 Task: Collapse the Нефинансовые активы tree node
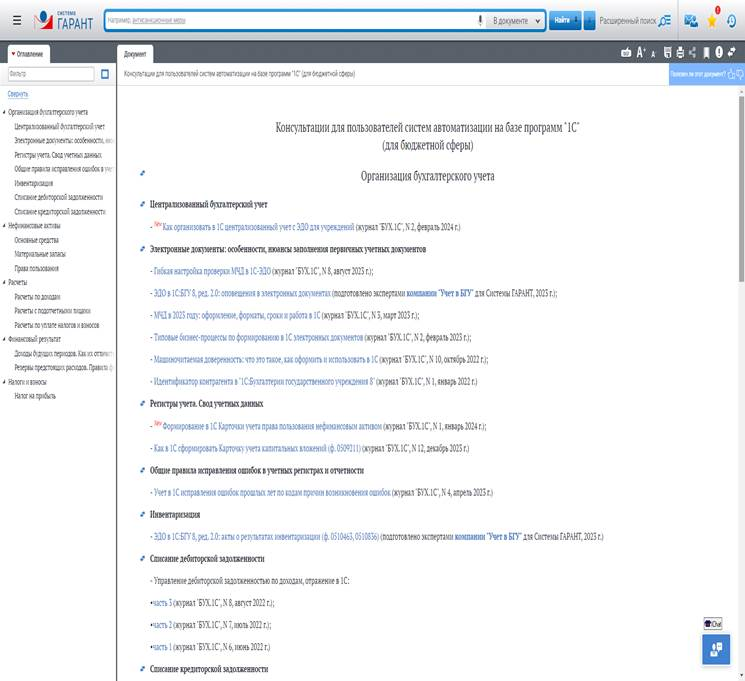(4, 226)
